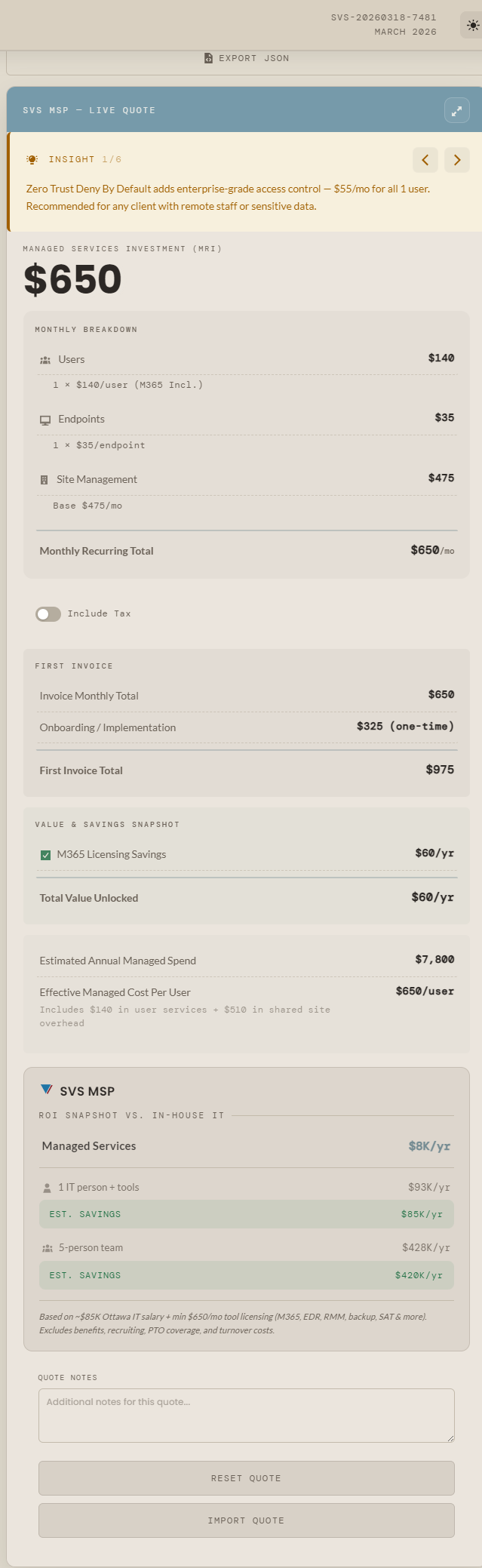Enable the Include Tax toggle

point(48,614)
